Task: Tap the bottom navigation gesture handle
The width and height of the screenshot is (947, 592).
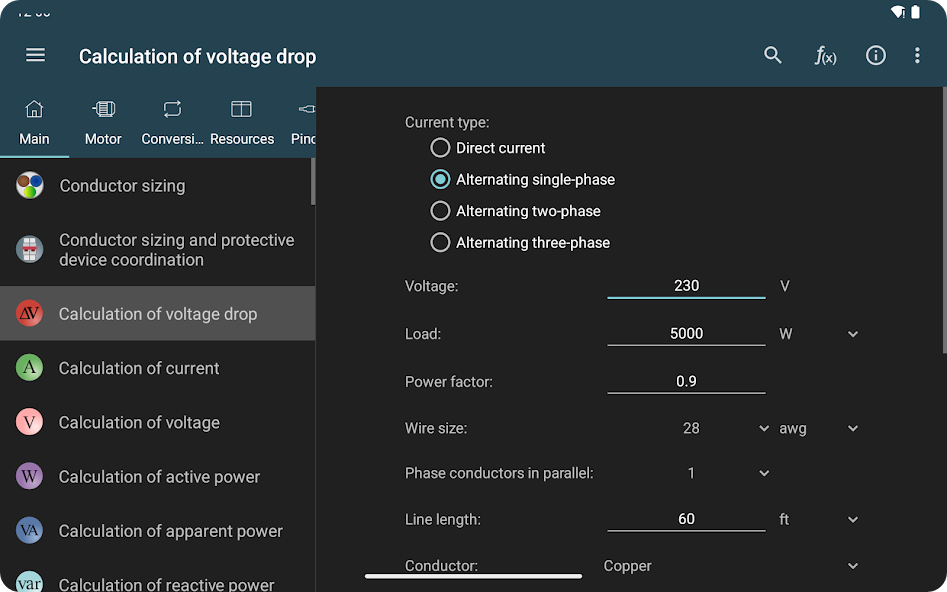Action: coord(474,576)
